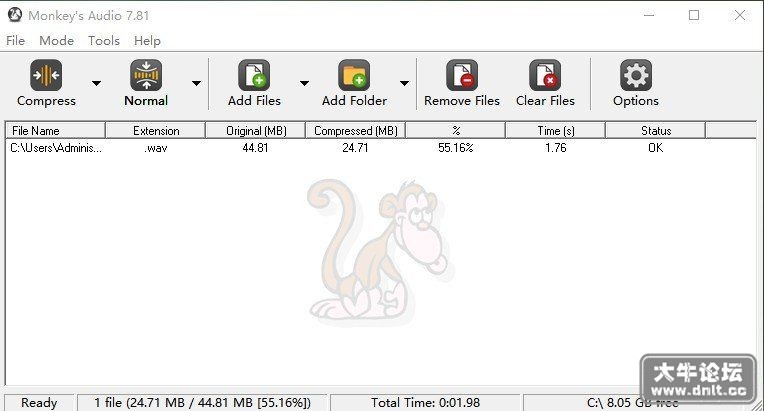This screenshot has height=411, width=764.
Task: Click the .wav extension cell
Action: pos(156,148)
